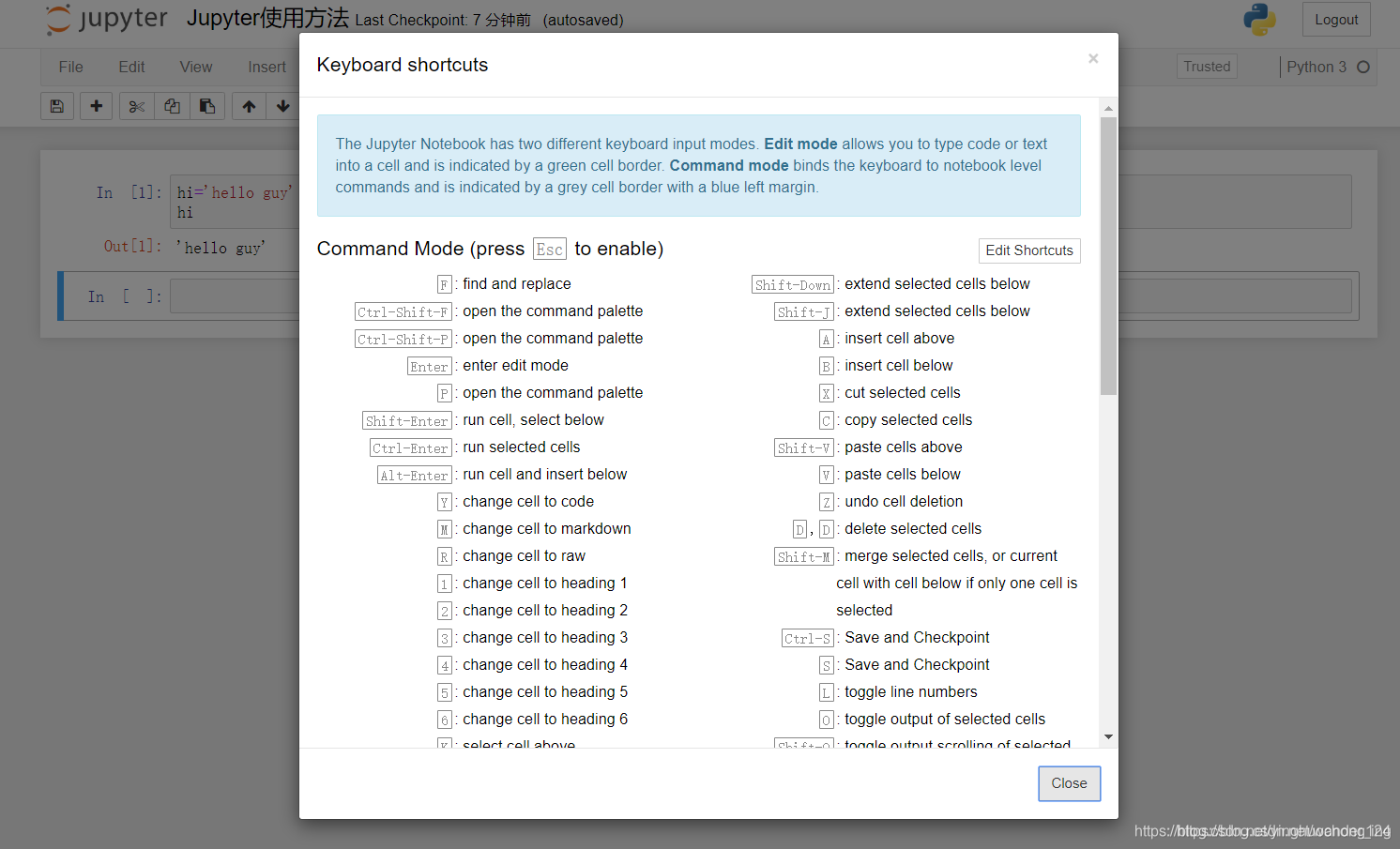Click the insert cell below plus icon

pos(96,106)
